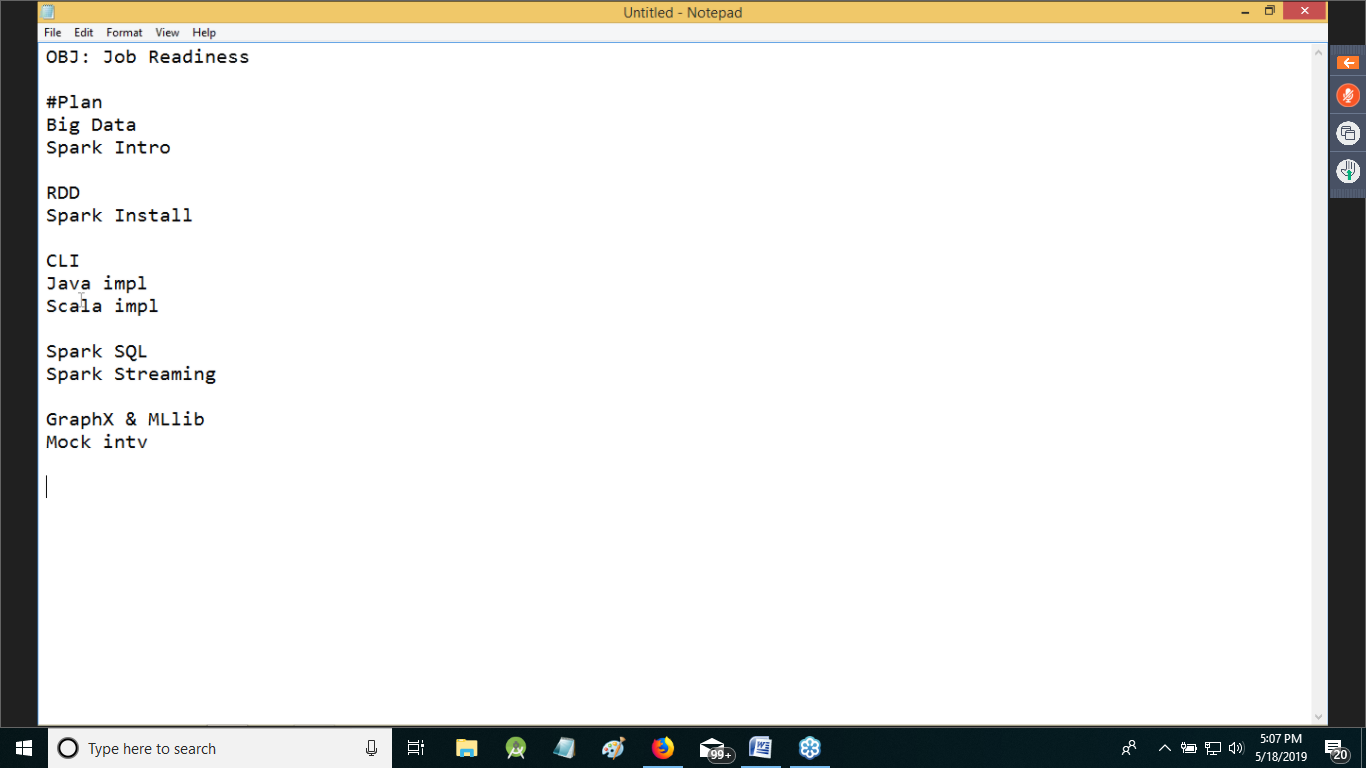
Task: Open the People icon in system tray
Action: [x=1129, y=748]
